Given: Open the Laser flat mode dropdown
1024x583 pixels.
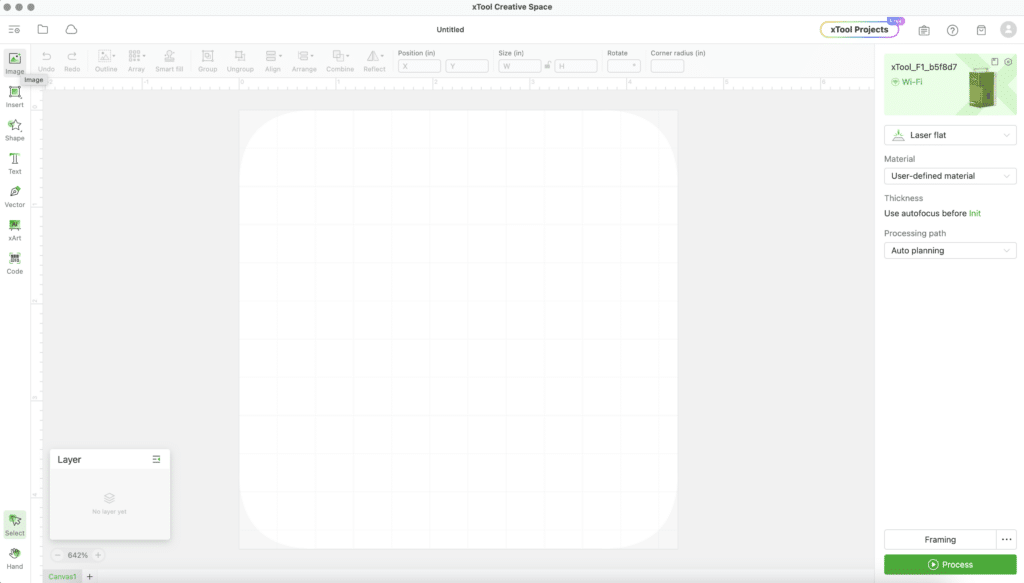Looking at the screenshot, I should [x=950, y=135].
